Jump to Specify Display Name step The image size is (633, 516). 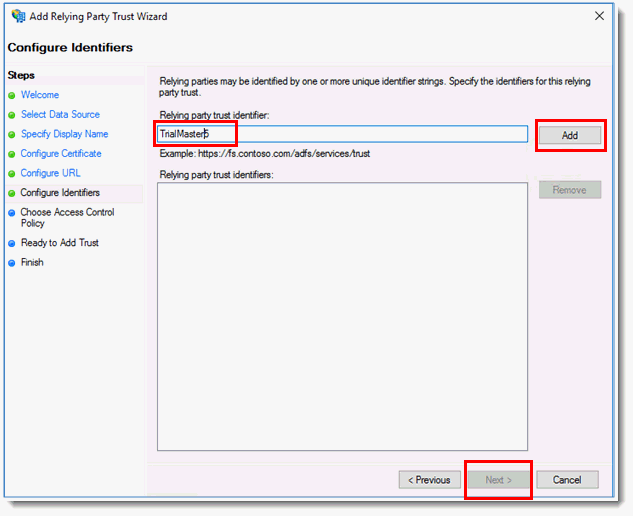64,134
